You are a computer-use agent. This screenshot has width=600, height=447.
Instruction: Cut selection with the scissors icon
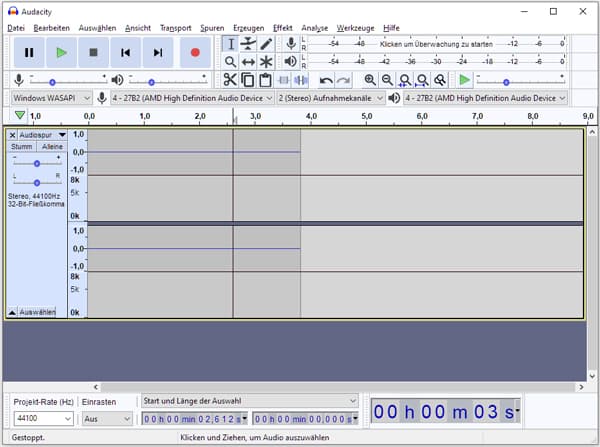(x=230, y=80)
